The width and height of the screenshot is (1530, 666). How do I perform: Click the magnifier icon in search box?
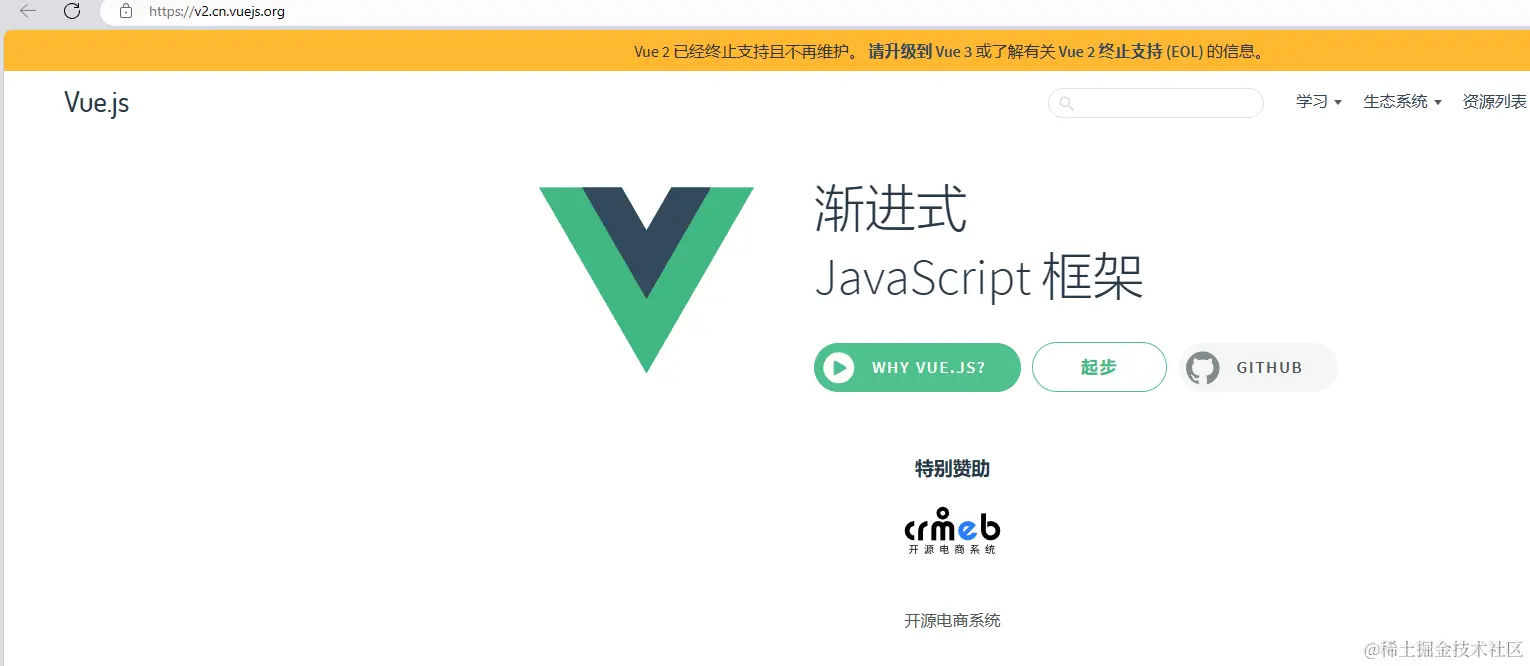(x=1066, y=103)
